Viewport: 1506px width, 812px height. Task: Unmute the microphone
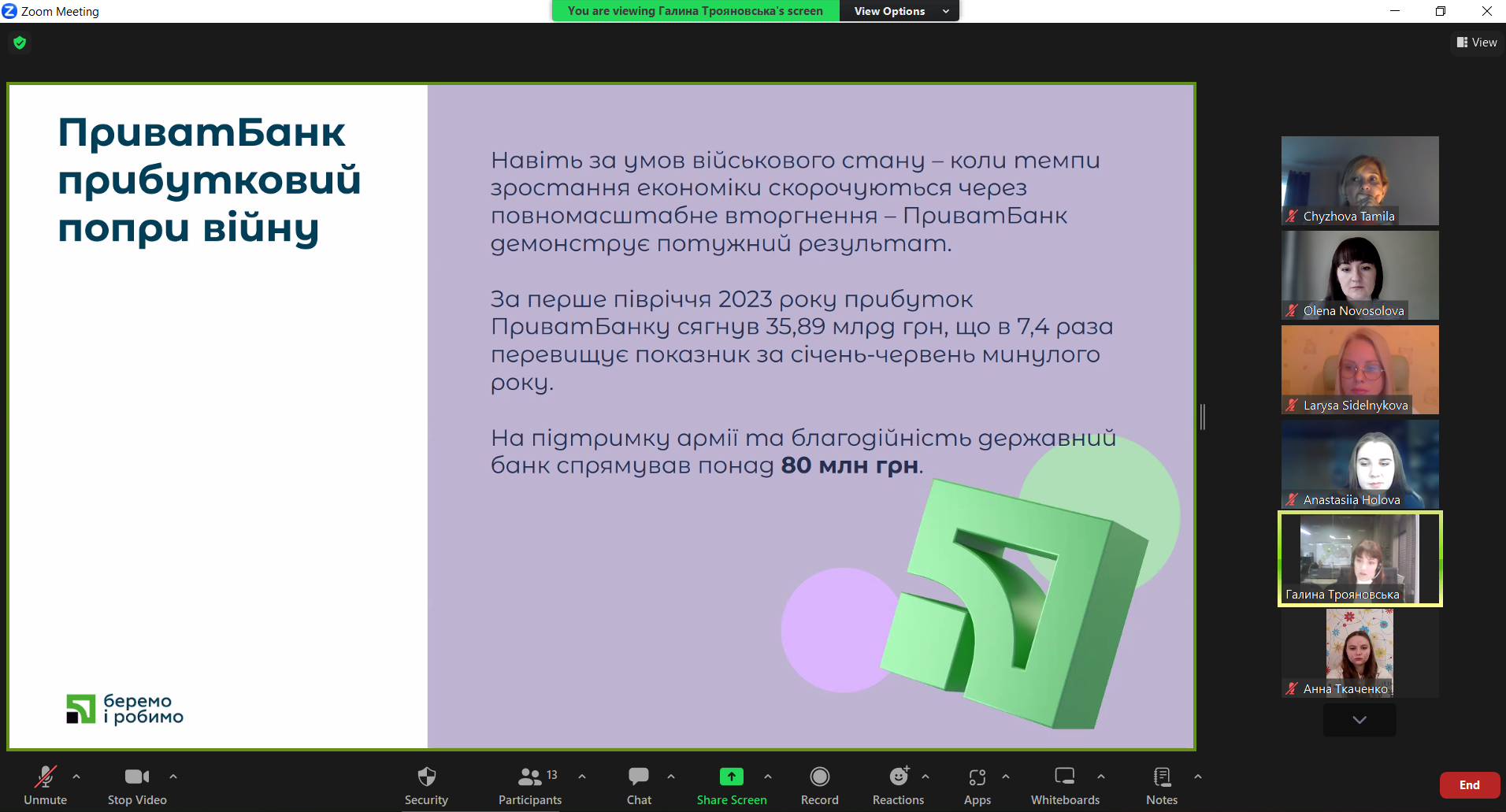pos(45,785)
